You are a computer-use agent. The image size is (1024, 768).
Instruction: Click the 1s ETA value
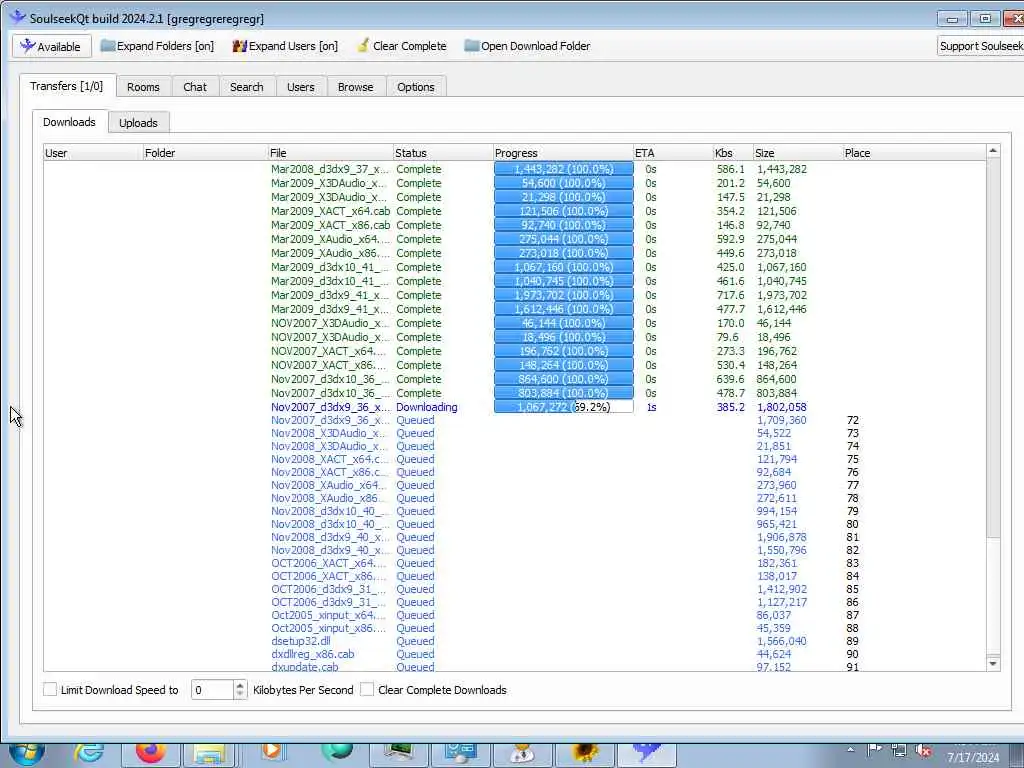coord(651,407)
